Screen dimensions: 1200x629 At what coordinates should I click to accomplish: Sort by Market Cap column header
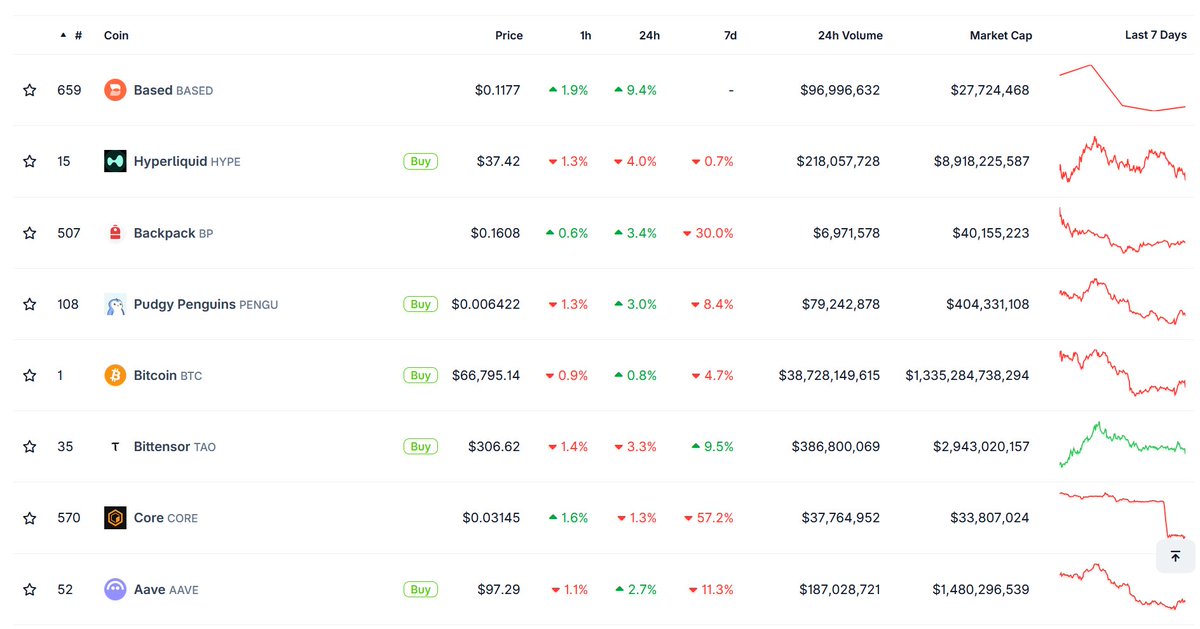[1001, 35]
